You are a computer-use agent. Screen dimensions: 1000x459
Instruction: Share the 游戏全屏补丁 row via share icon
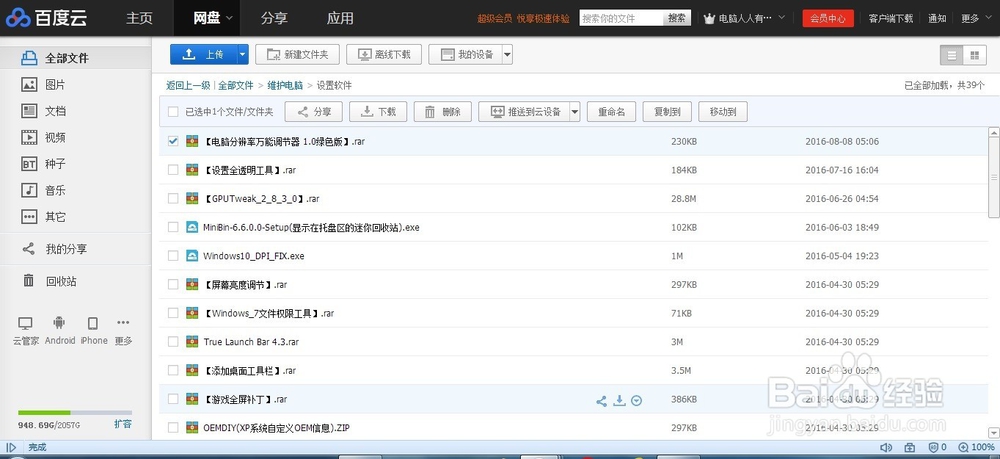click(x=601, y=401)
